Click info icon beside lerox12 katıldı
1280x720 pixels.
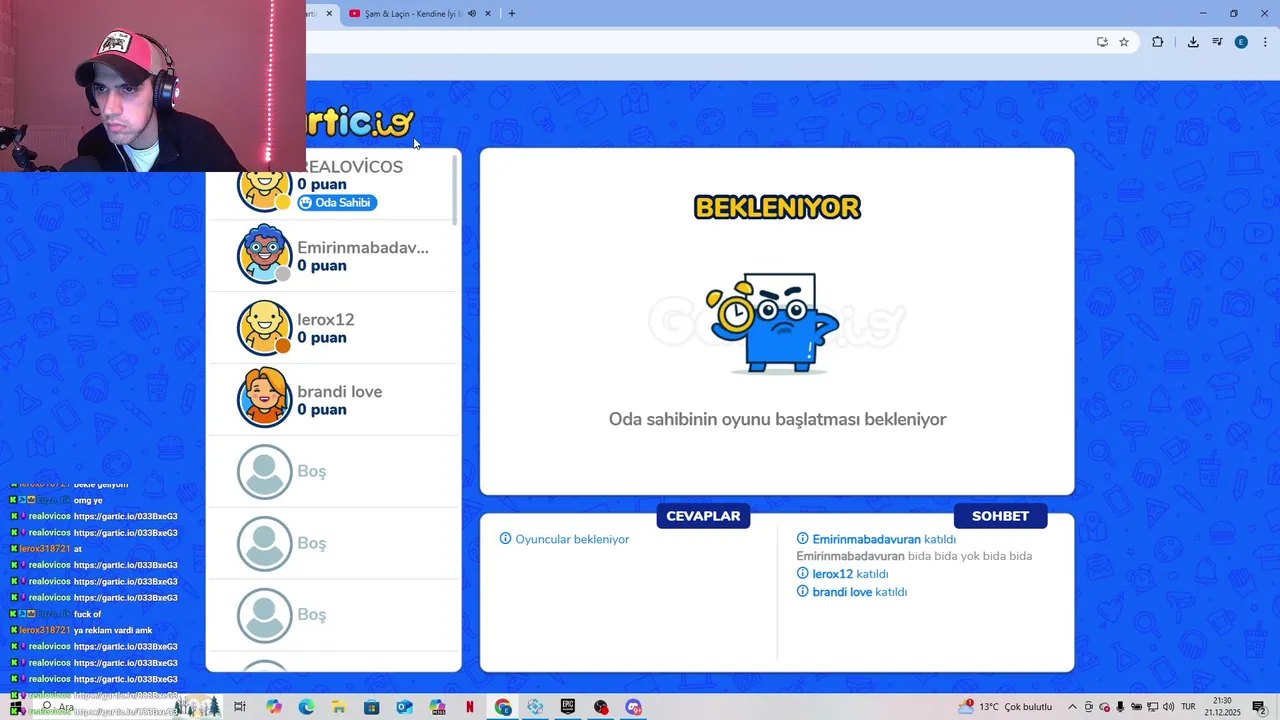(x=802, y=574)
